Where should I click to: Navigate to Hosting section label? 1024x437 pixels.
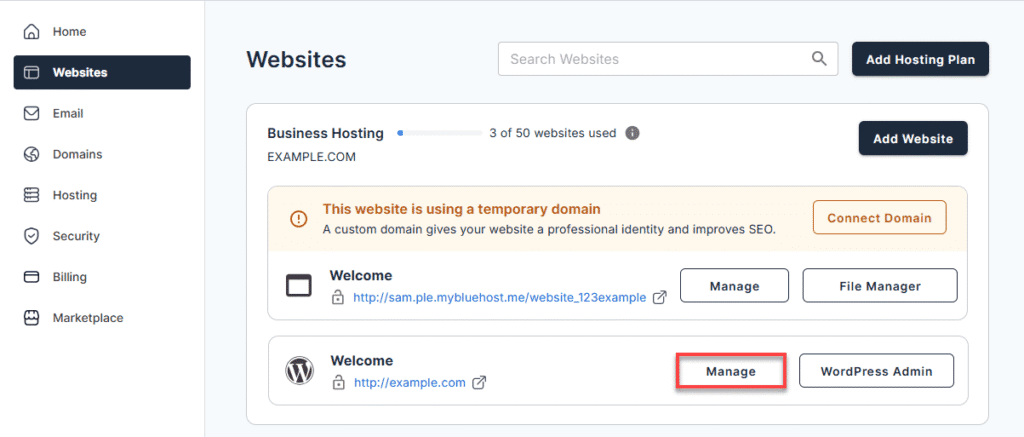[74, 195]
